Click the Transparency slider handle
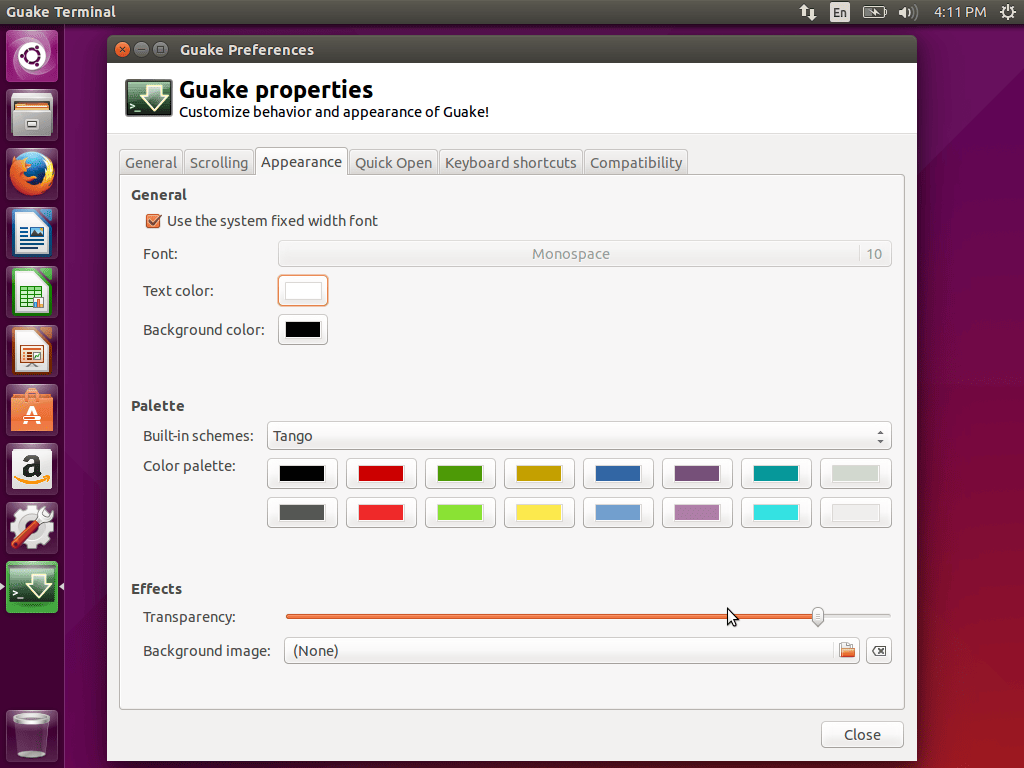Image resolution: width=1024 pixels, height=768 pixels. [818, 617]
